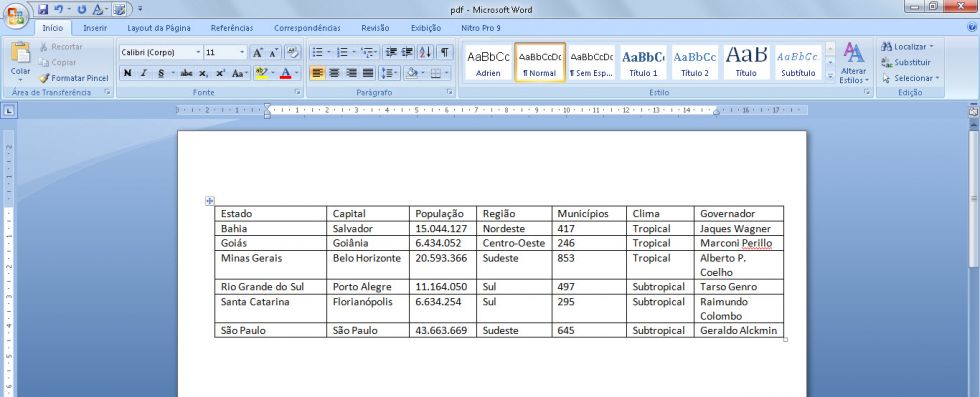This screenshot has height=397, width=980.
Task: Open the Localizar find dropdown
Action: click(x=908, y=46)
